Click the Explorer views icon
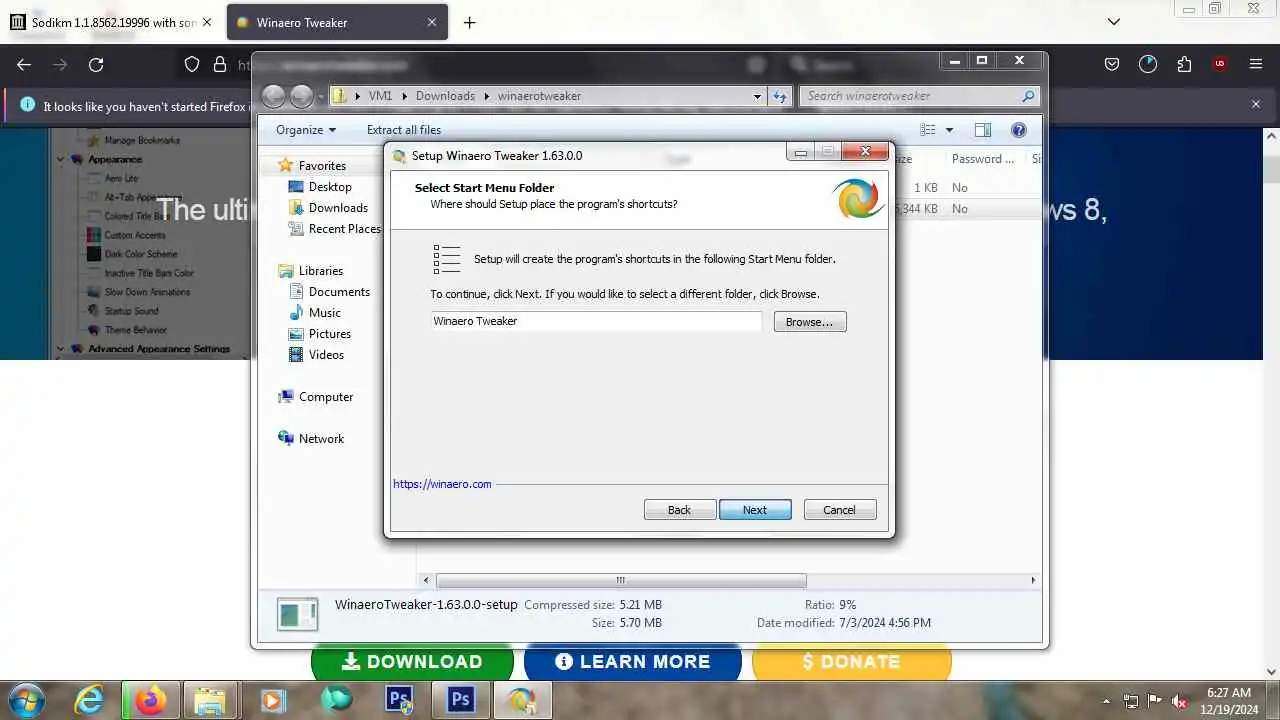The height and width of the screenshot is (720, 1280). [x=928, y=130]
